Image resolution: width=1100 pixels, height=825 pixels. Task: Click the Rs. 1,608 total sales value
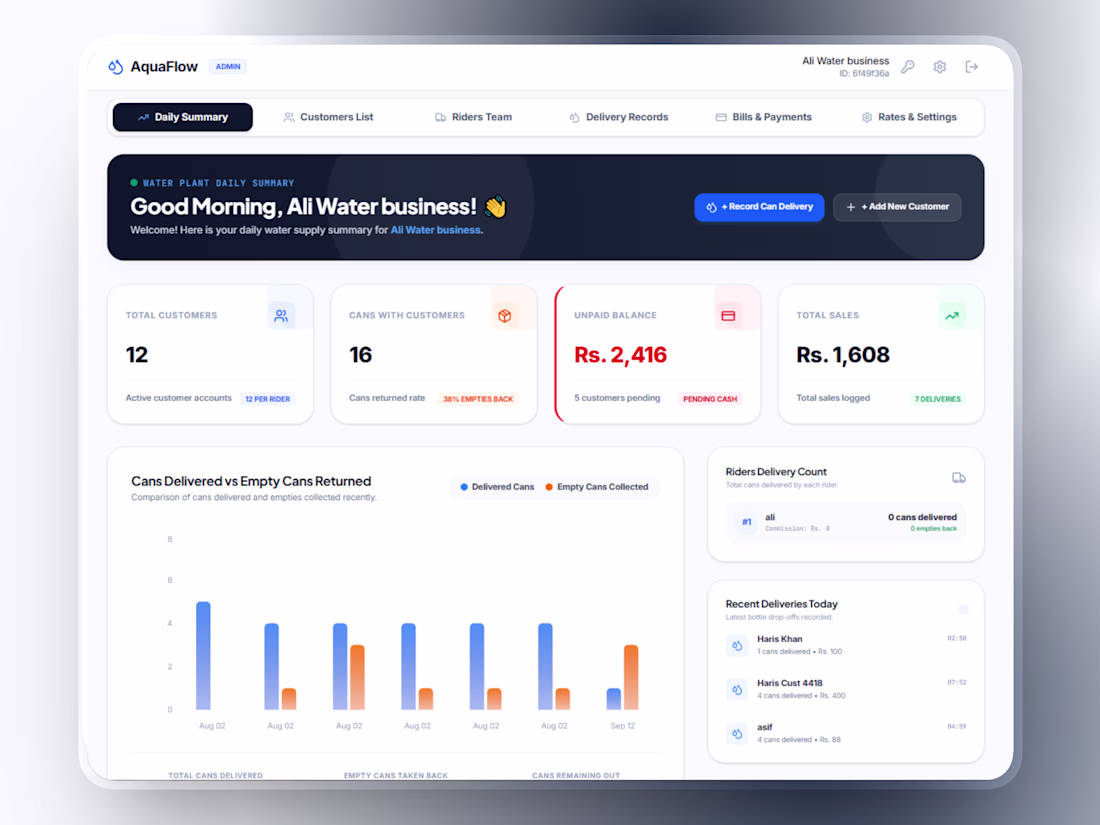[x=843, y=355]
